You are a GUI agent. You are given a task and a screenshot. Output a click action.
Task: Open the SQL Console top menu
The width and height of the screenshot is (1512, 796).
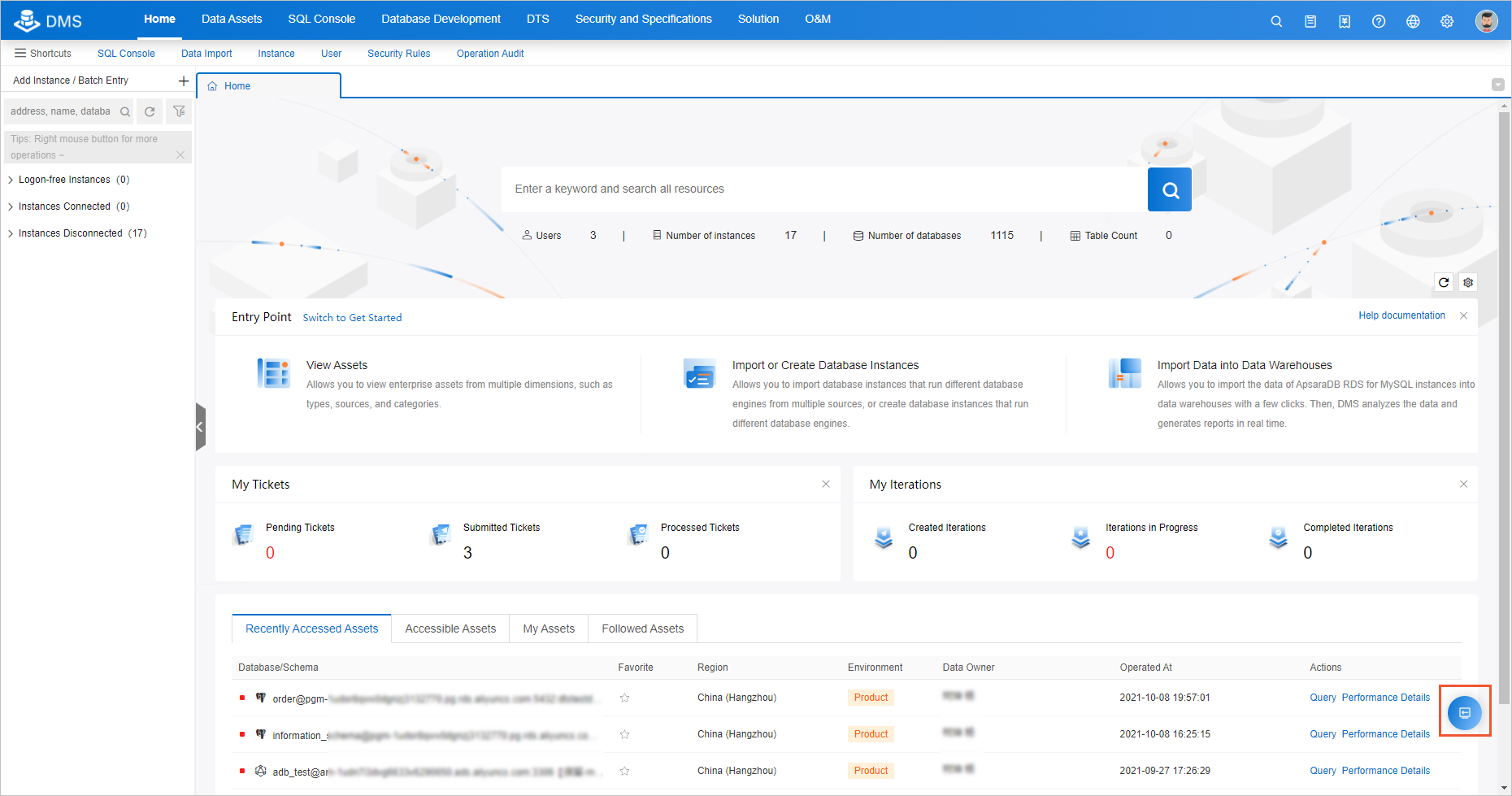[322, 19]
